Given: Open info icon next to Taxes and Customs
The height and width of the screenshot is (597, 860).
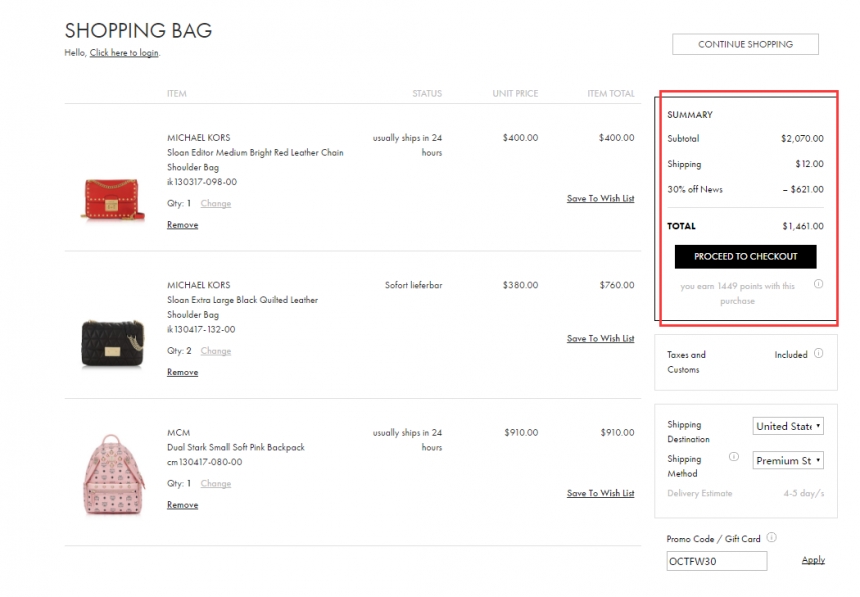Looking at the screenshot, I should click(x=818, y=353).
